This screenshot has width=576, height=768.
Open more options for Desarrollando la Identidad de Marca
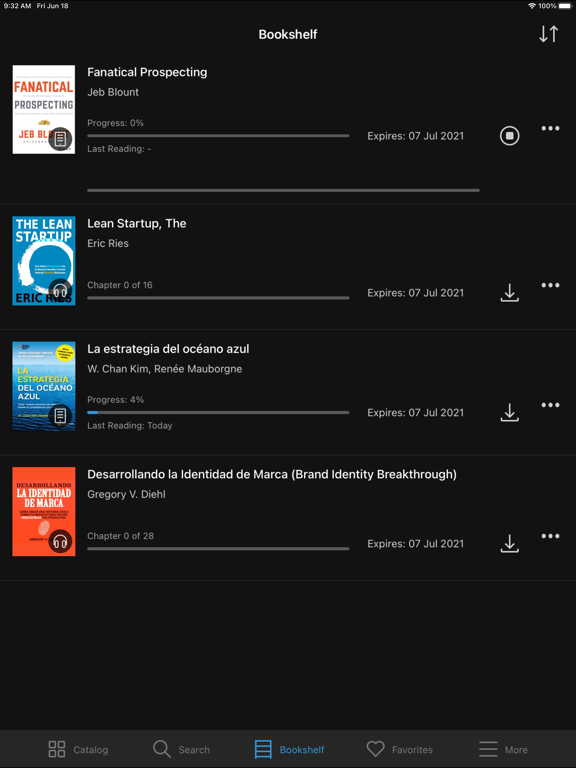click(550, 536)
